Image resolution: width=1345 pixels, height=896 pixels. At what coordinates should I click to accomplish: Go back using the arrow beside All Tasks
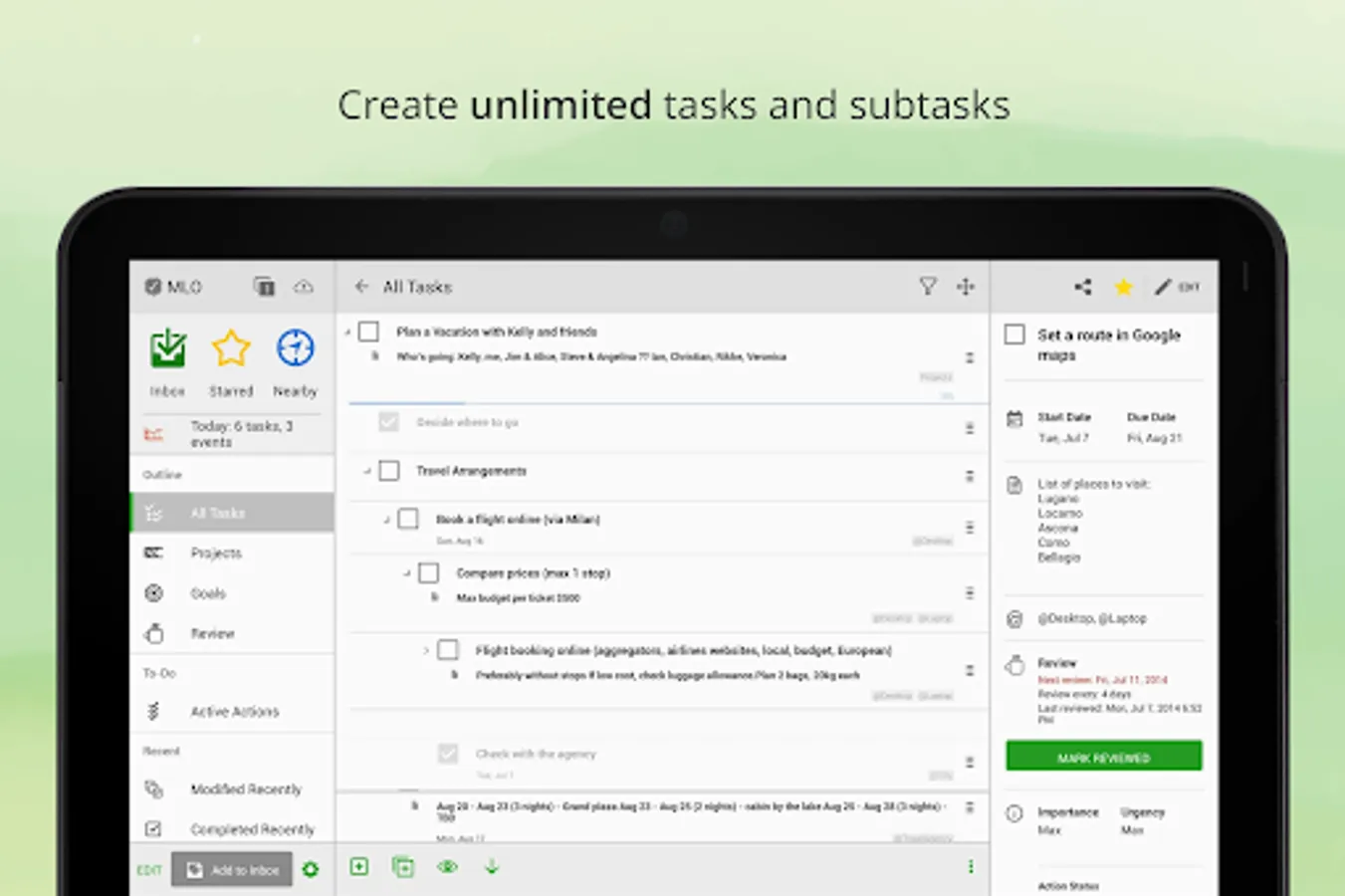[x=361, y=287]
